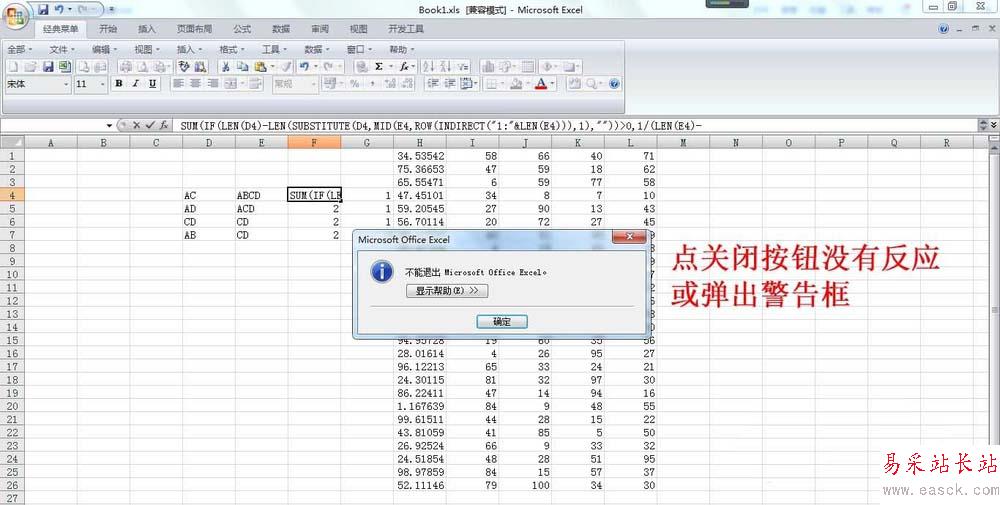Open the 工具 classic menu
1000x505 pixels.
274,49
